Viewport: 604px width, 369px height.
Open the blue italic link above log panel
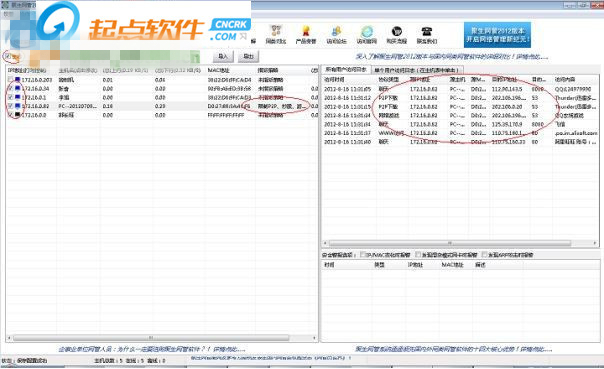tap(451, 57)
